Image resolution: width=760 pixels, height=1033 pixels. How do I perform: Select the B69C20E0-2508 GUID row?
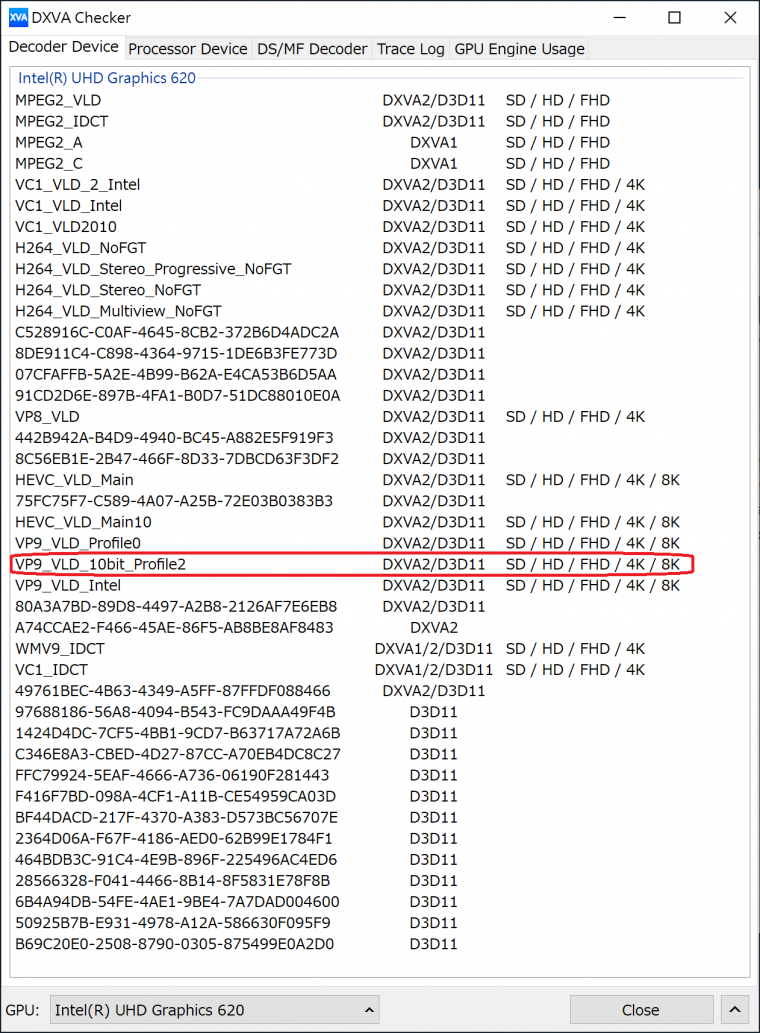point(379,943)
